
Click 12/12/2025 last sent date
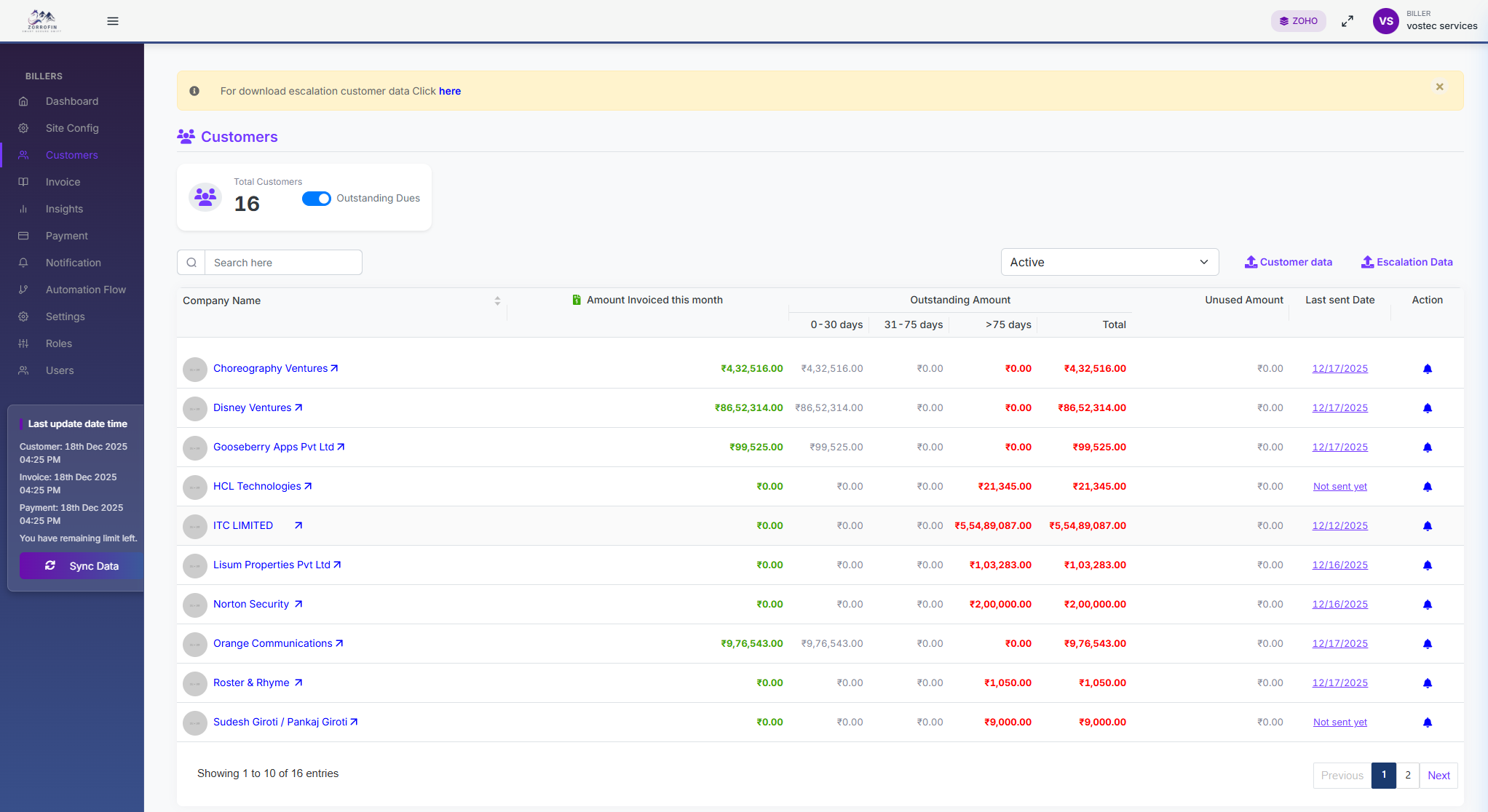1339,525
